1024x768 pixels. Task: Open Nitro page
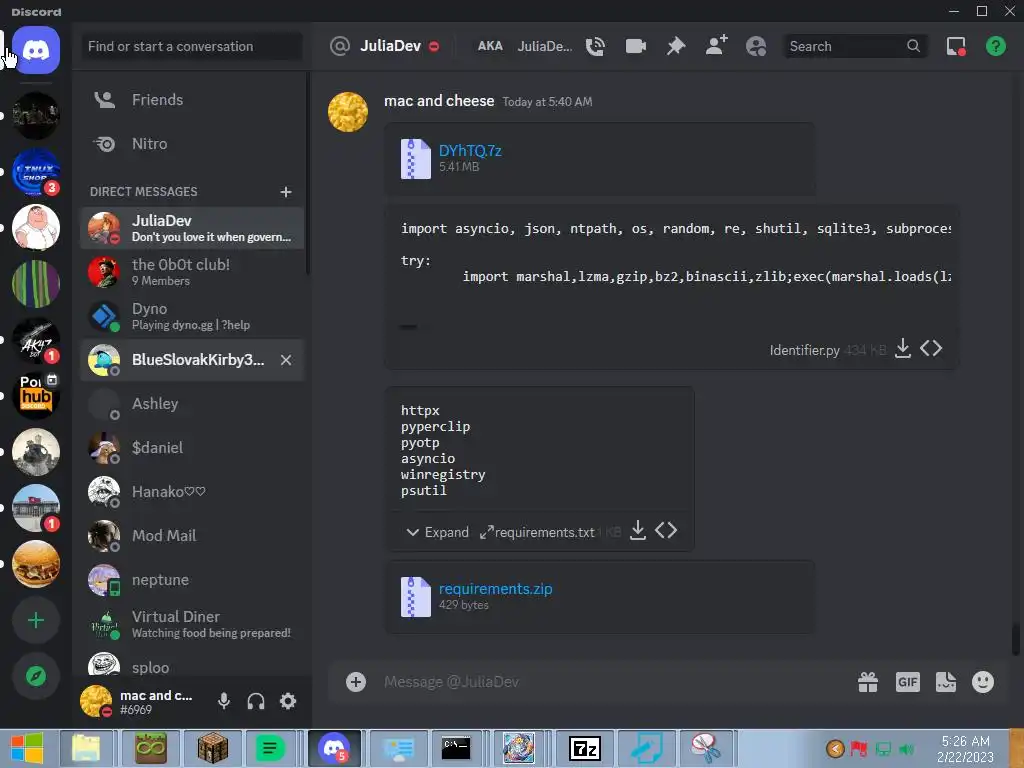tap(192, 144)
